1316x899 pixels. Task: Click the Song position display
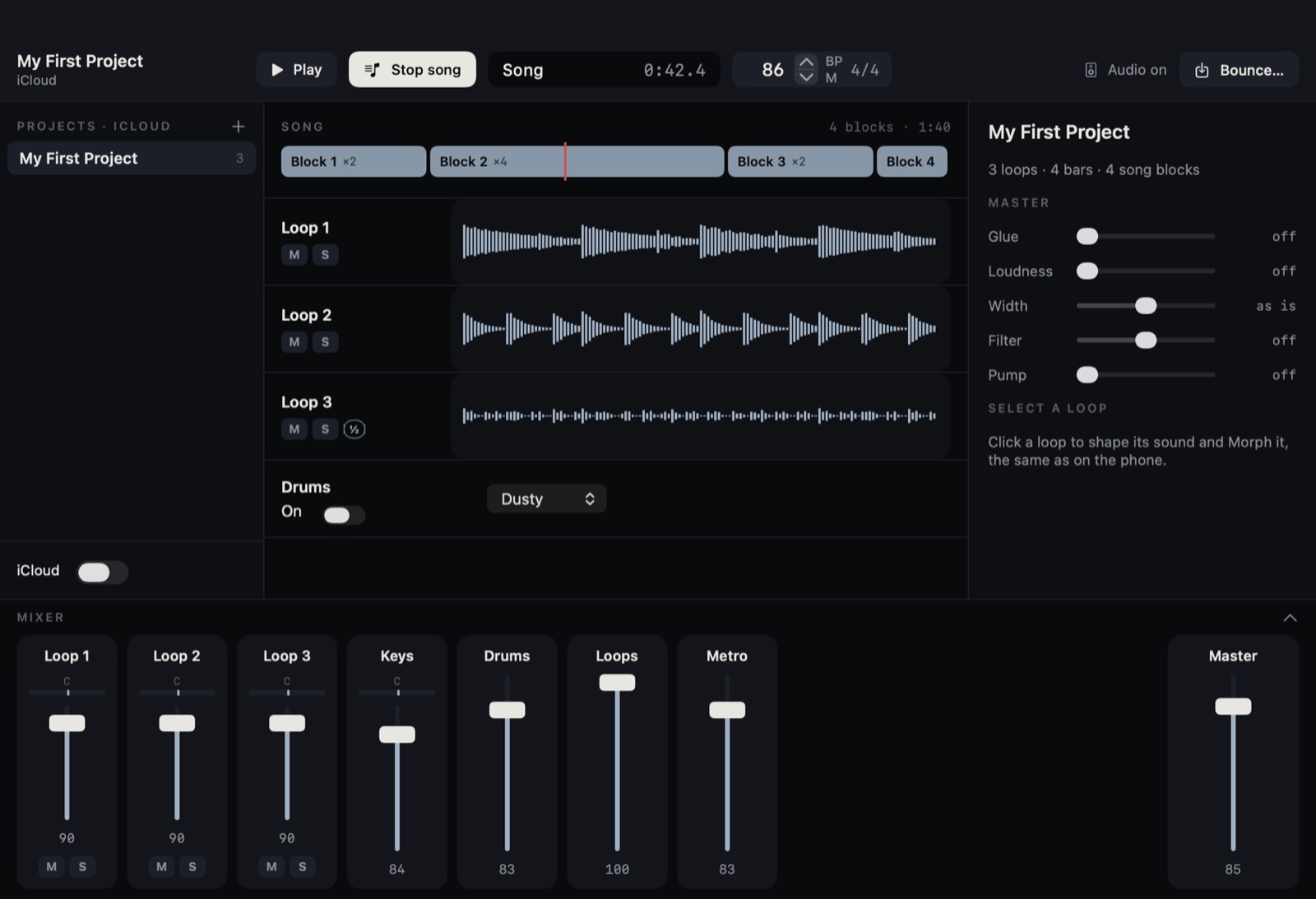(x=604, y=70)
